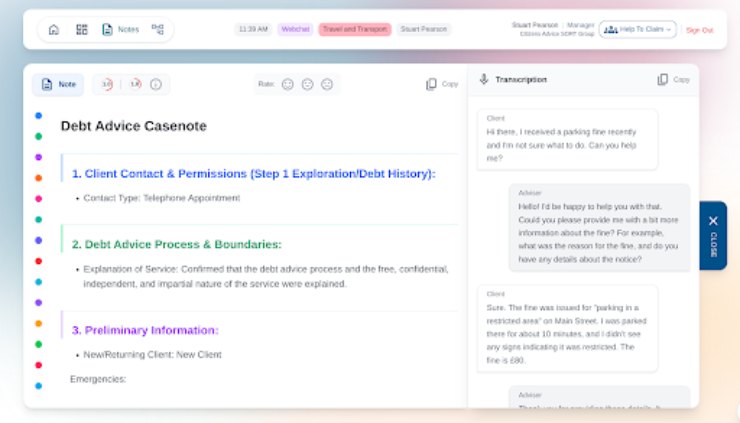
Task: Open the dashboard grid icon
Action: tap(82, 30)
